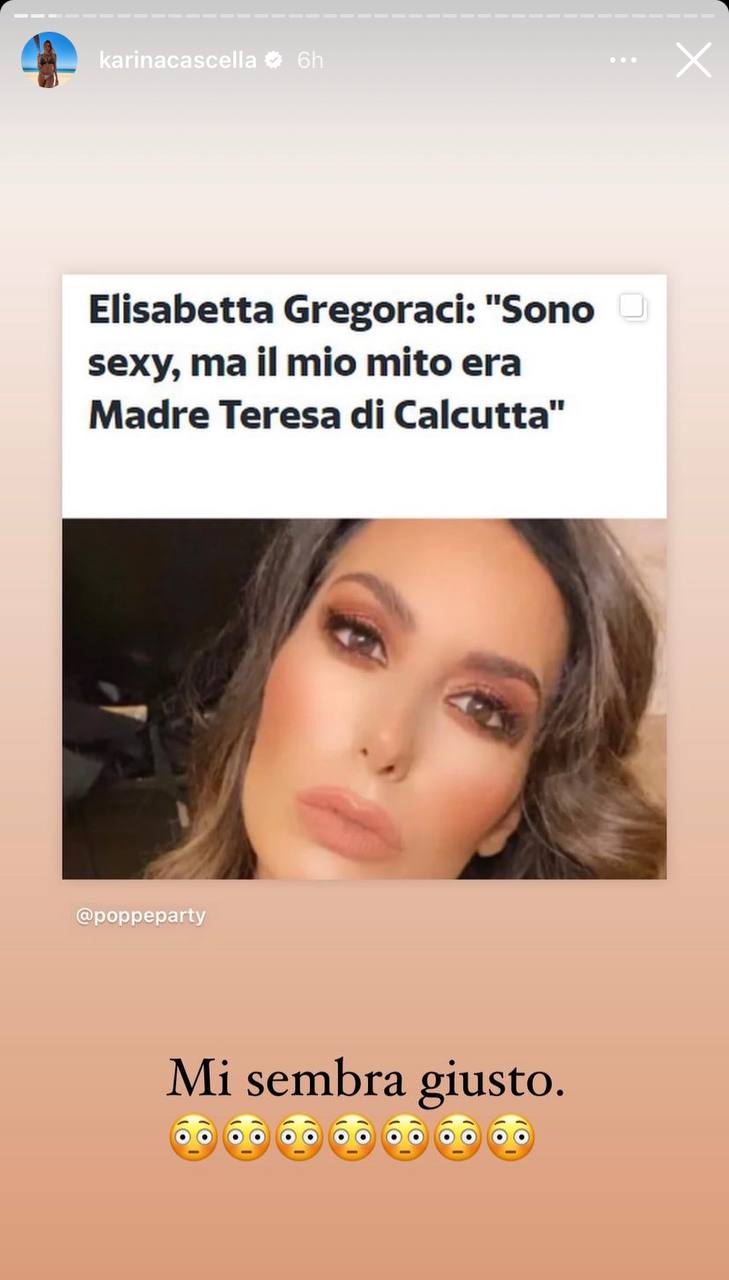Click the small square icon beside the headline
The width and height of the screenshot is (729, 1280).
point(633,308)
